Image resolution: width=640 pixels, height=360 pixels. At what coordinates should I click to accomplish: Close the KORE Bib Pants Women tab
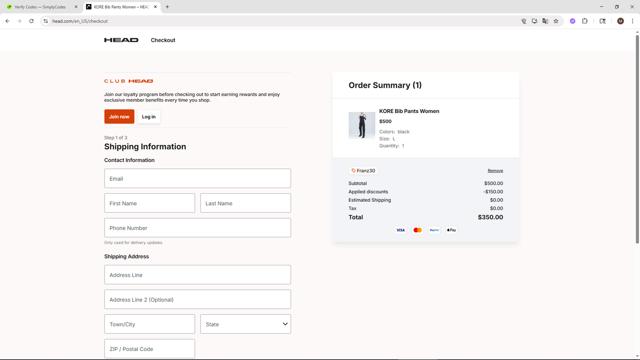[x=155, y=7]
